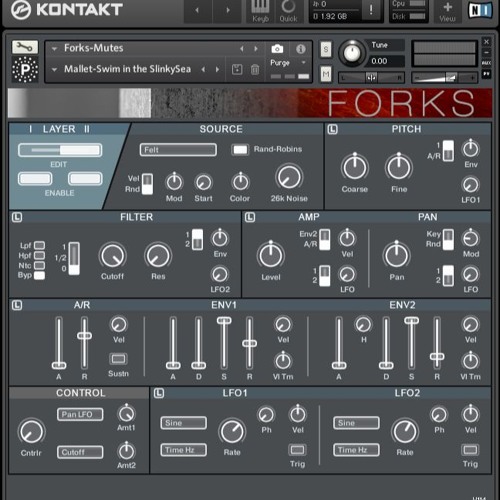
Task: Select the Lpf filter type
Action: 39,245
